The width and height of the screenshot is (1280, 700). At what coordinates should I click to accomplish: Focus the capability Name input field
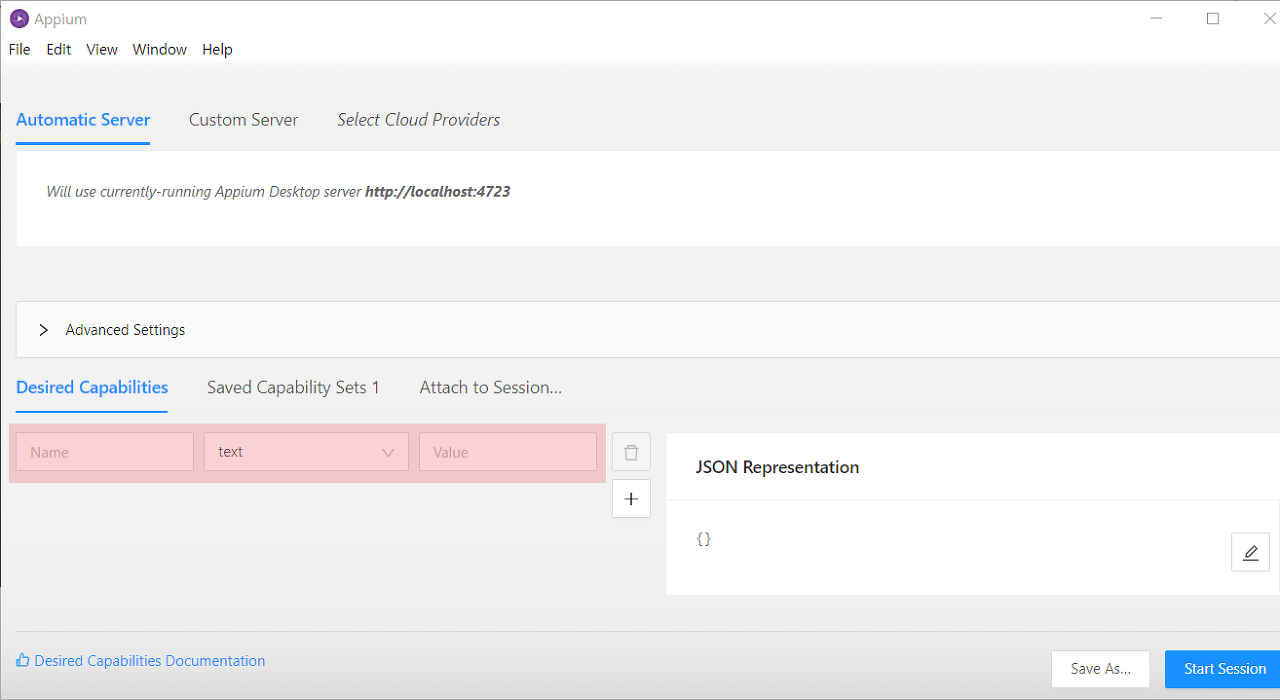click(x=105, y=452)
